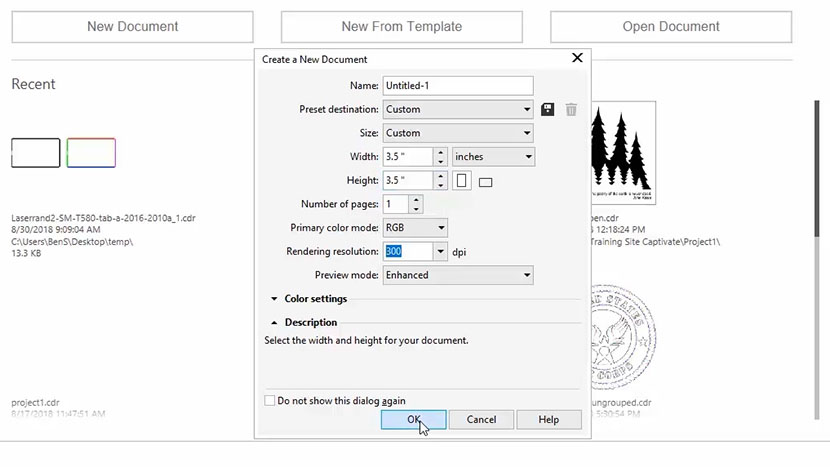Screen dimensions: 830x467
Task: Click the save preset floppy disk icon
Action: click(x=548, y=110)
